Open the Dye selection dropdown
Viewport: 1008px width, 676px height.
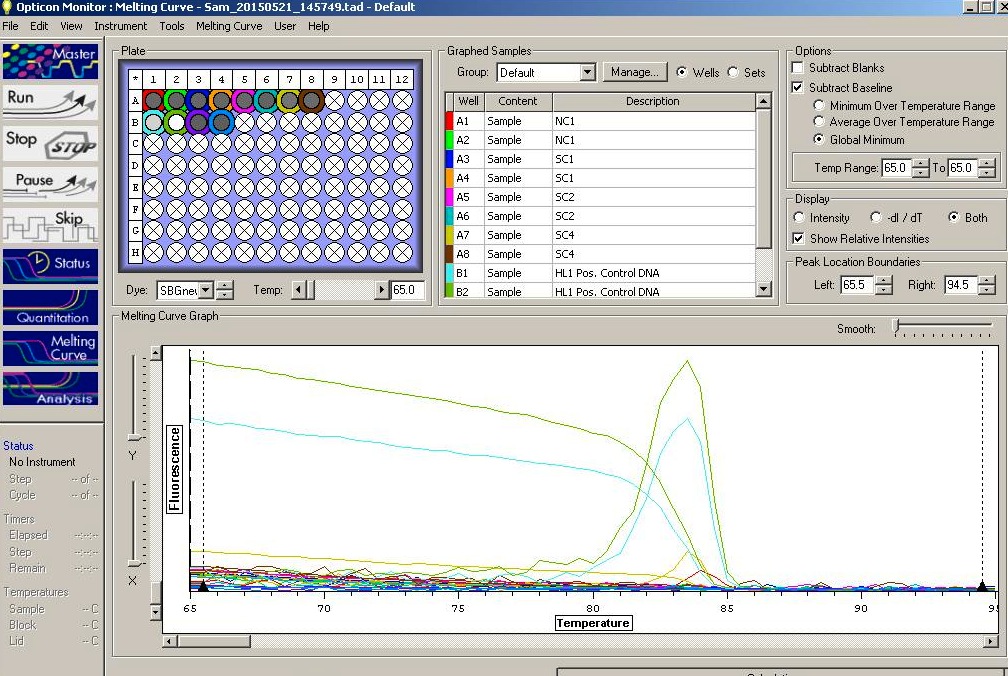[x=206, y=291]
